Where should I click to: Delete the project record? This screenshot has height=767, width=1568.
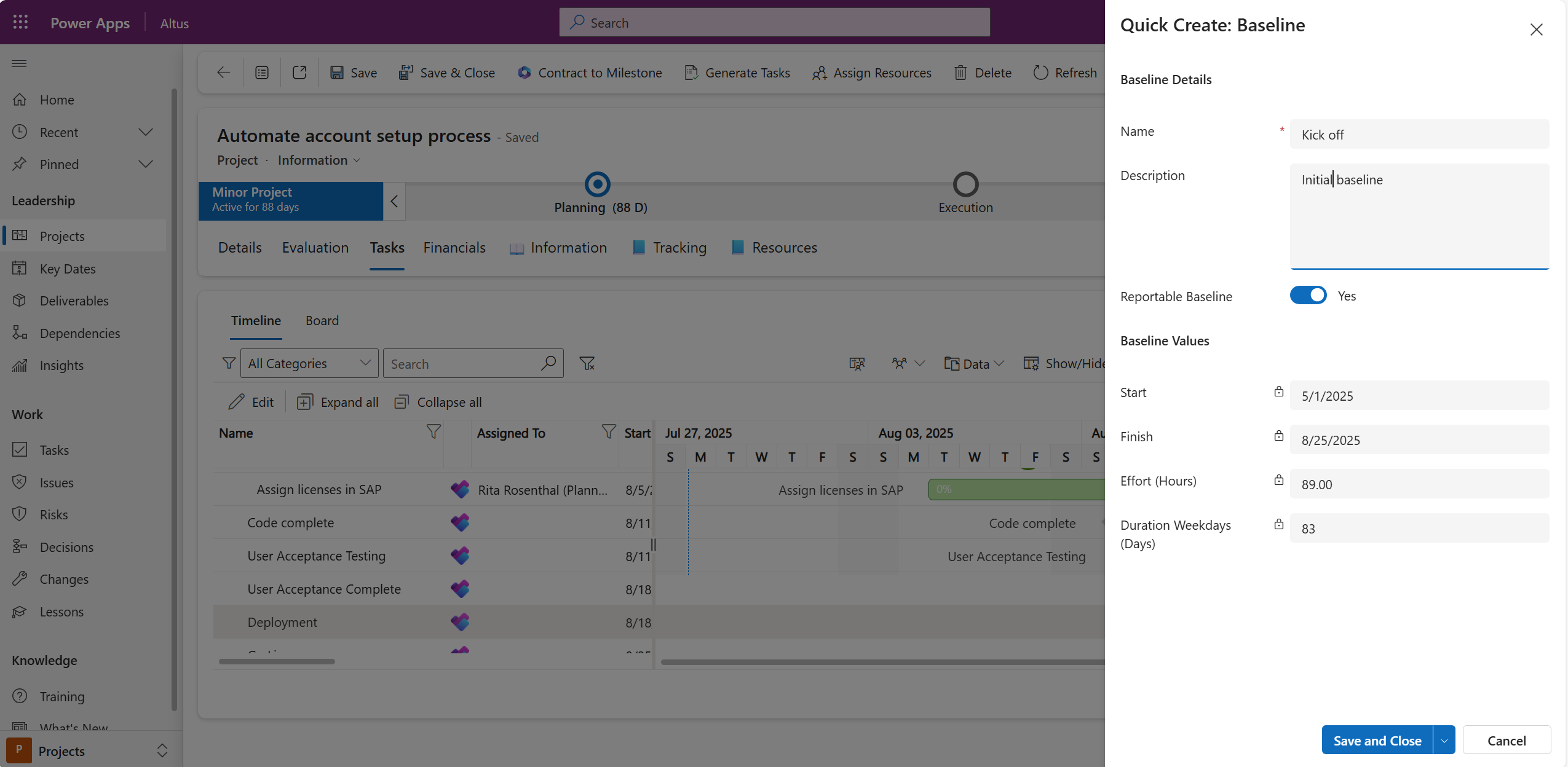(982, 73)
